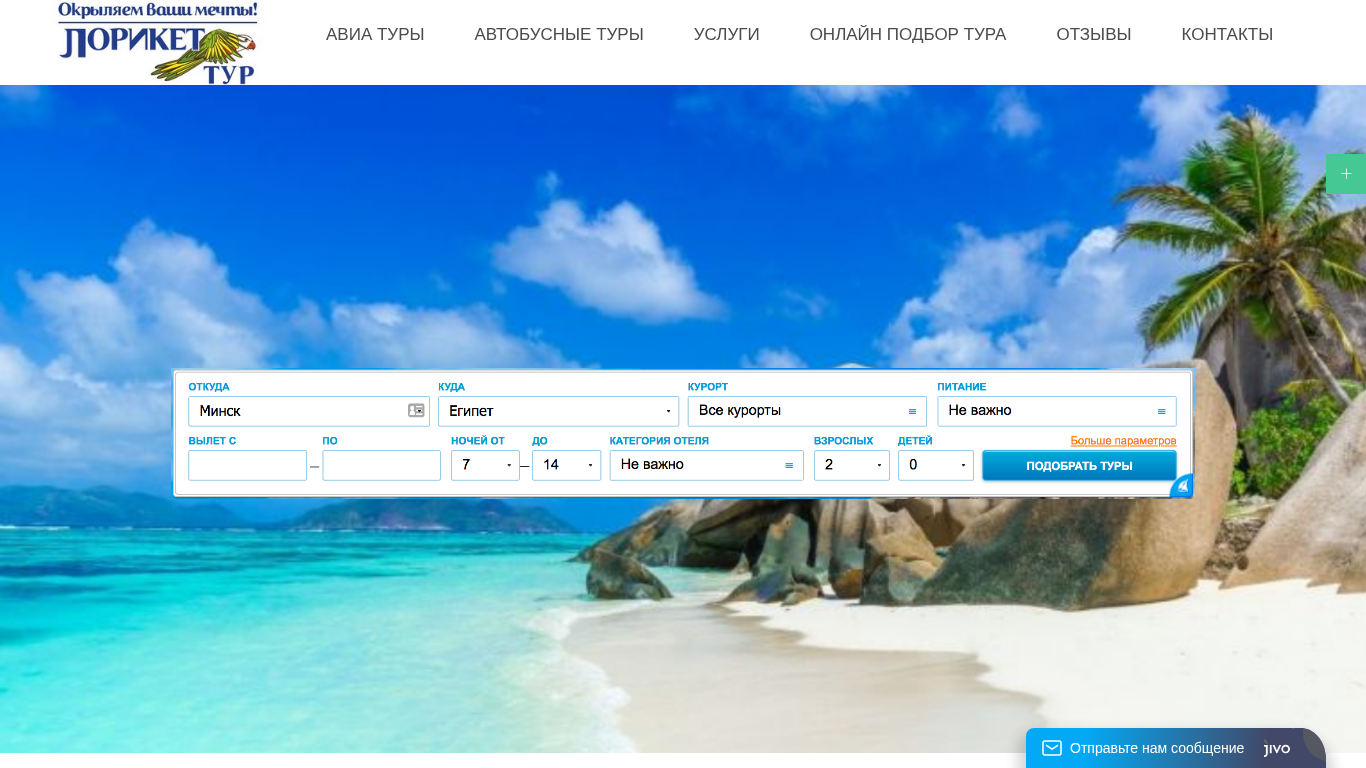Open the Отправьте нам сообщение chat

[1156, 748]
